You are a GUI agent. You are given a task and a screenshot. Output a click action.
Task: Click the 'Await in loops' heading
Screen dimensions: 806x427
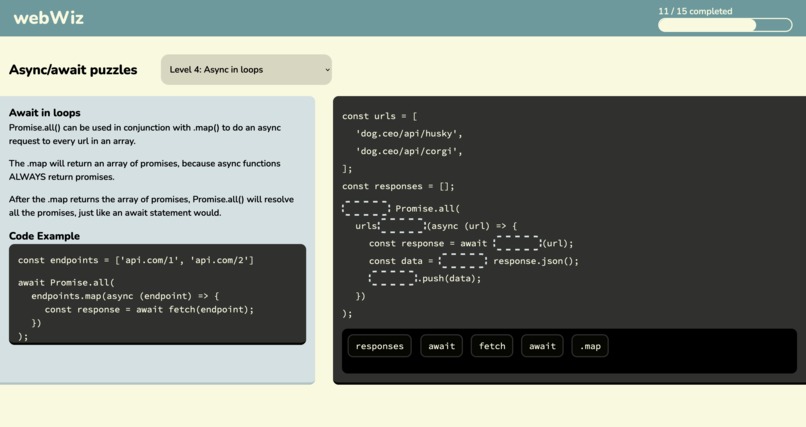(45, 113)
